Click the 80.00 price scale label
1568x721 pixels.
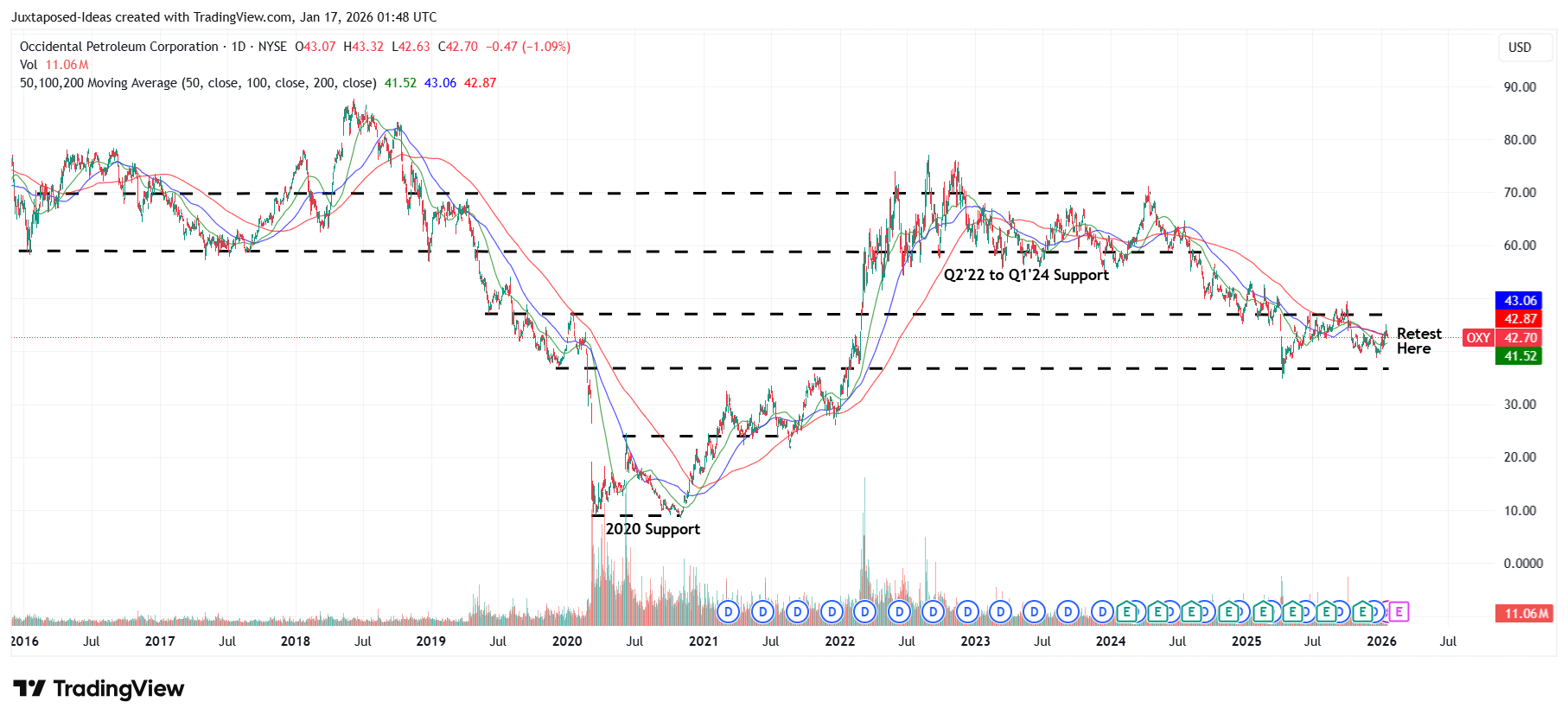tap(1520, 140)
